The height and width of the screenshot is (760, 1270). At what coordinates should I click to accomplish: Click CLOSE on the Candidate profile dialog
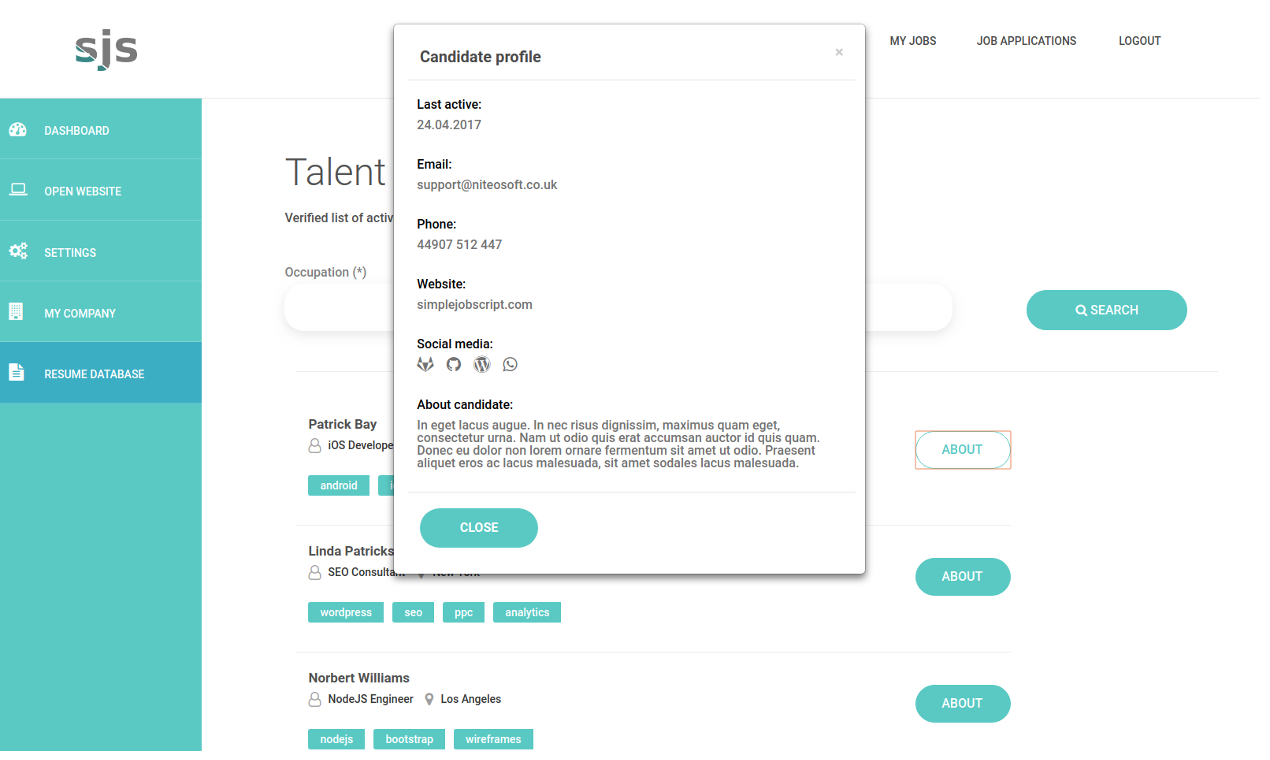[478, 527]
